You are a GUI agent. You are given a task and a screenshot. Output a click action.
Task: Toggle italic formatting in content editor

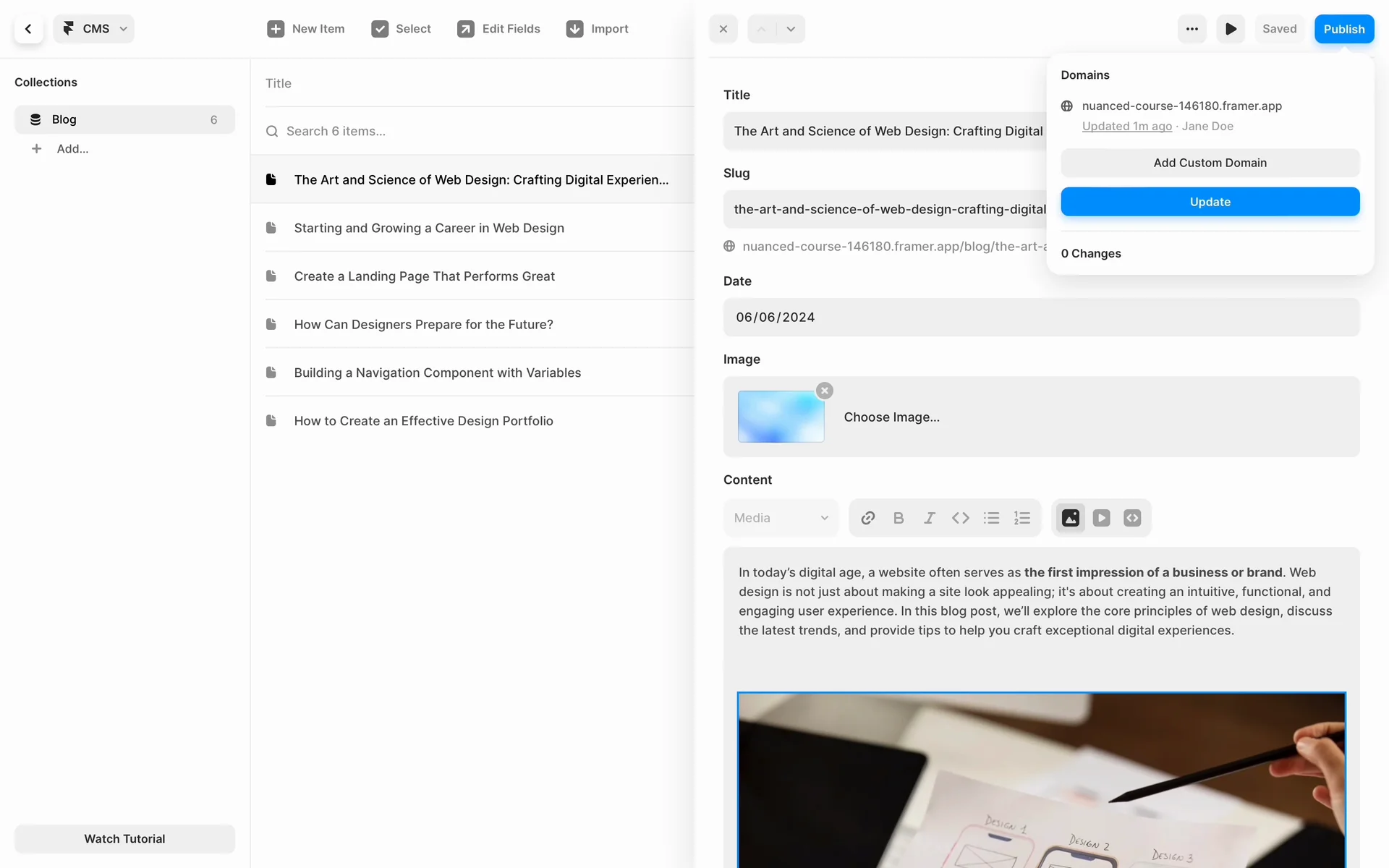(930, 518)
